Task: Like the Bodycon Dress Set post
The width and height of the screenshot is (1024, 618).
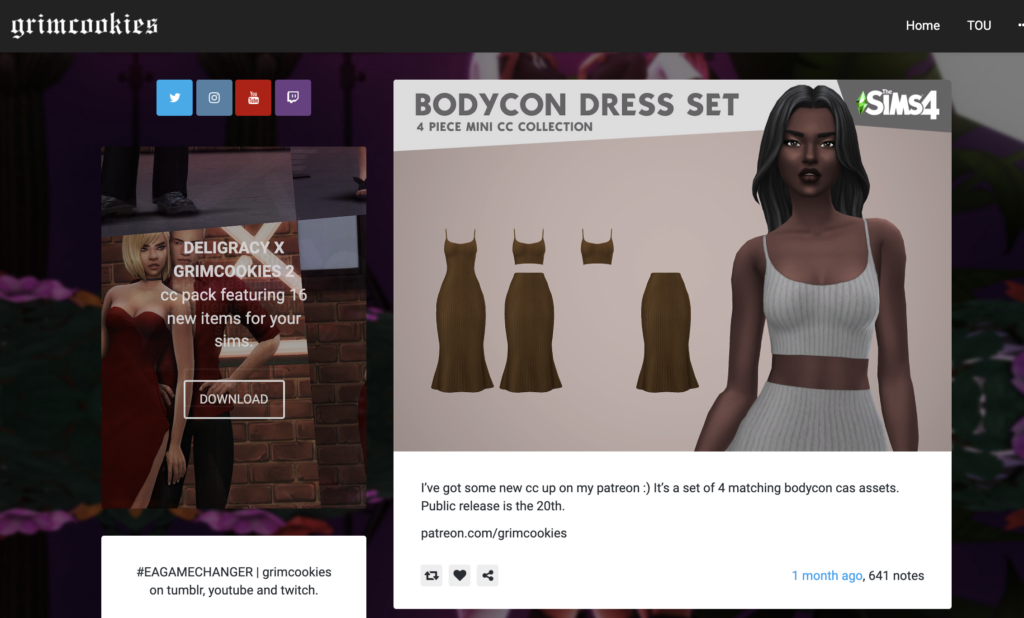Action: (460, 576)
